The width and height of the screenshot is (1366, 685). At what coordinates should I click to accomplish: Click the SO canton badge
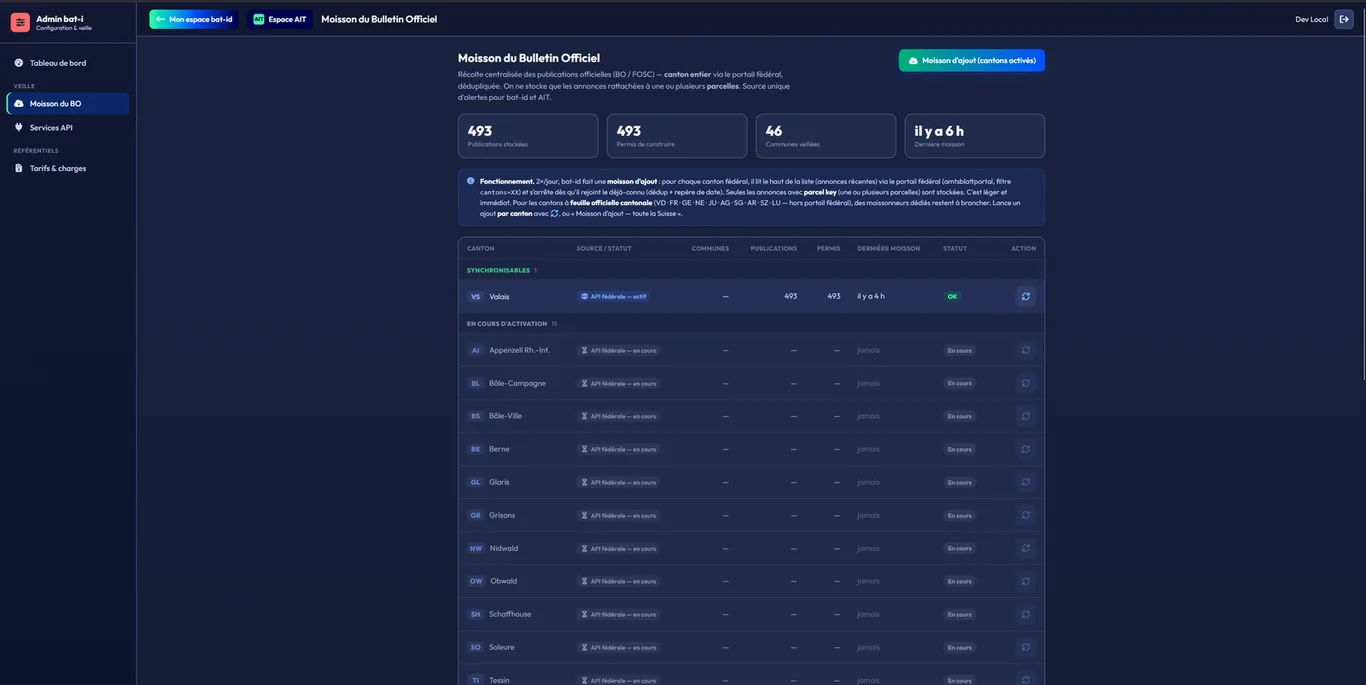(x=476, y=647)
